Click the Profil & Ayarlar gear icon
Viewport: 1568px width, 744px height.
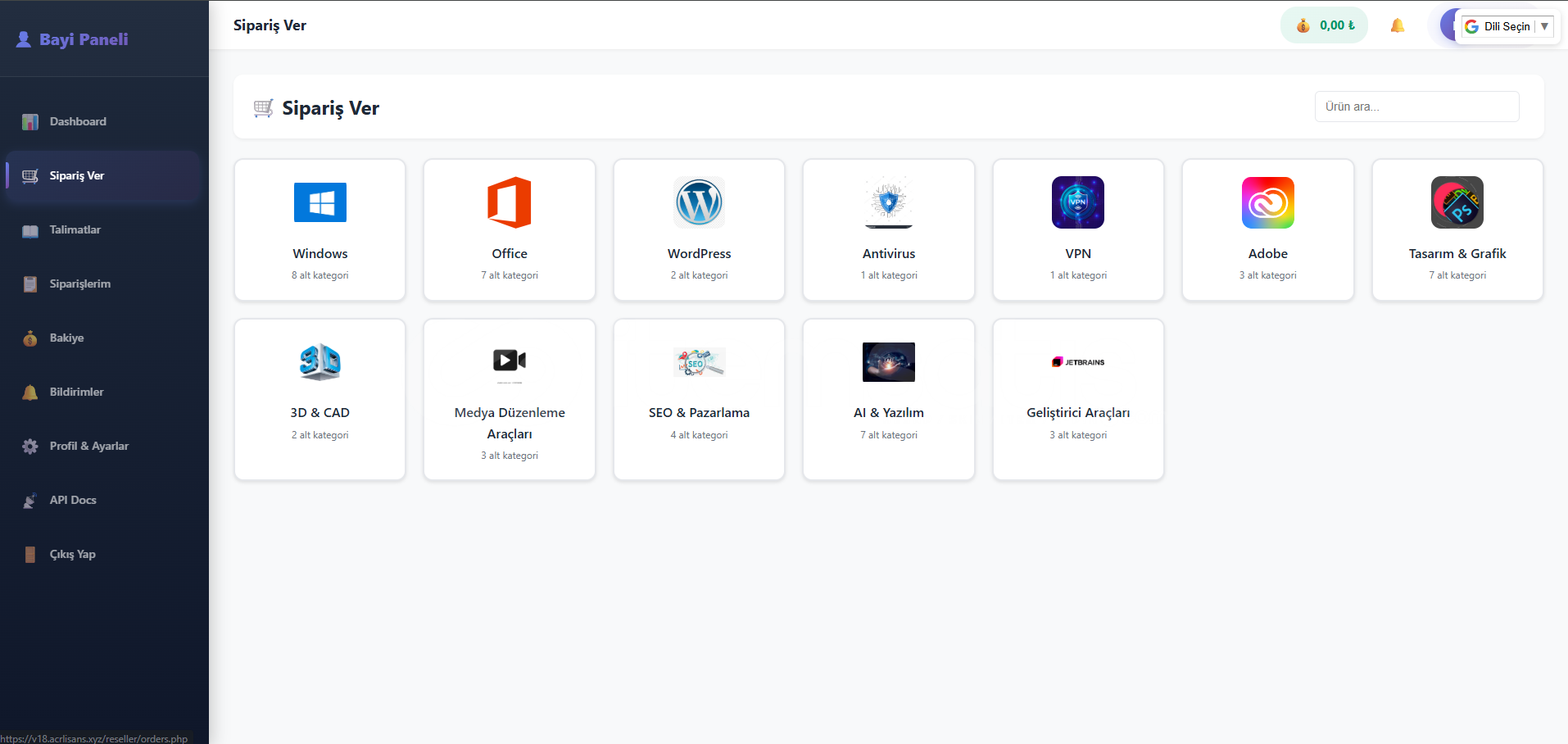coord(30,447)
